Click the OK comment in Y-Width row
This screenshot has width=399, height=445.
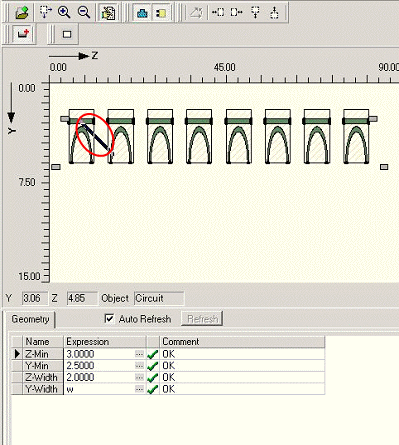168,389
